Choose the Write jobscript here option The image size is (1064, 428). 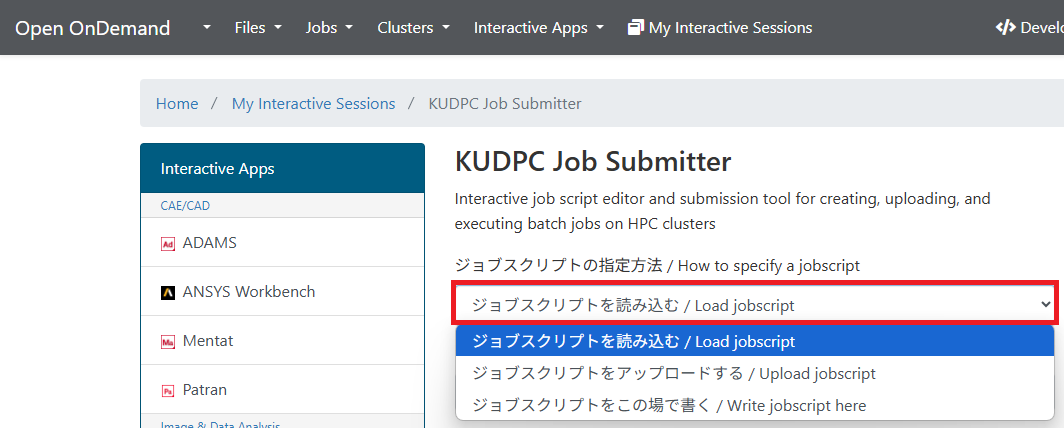click(755, 406)
